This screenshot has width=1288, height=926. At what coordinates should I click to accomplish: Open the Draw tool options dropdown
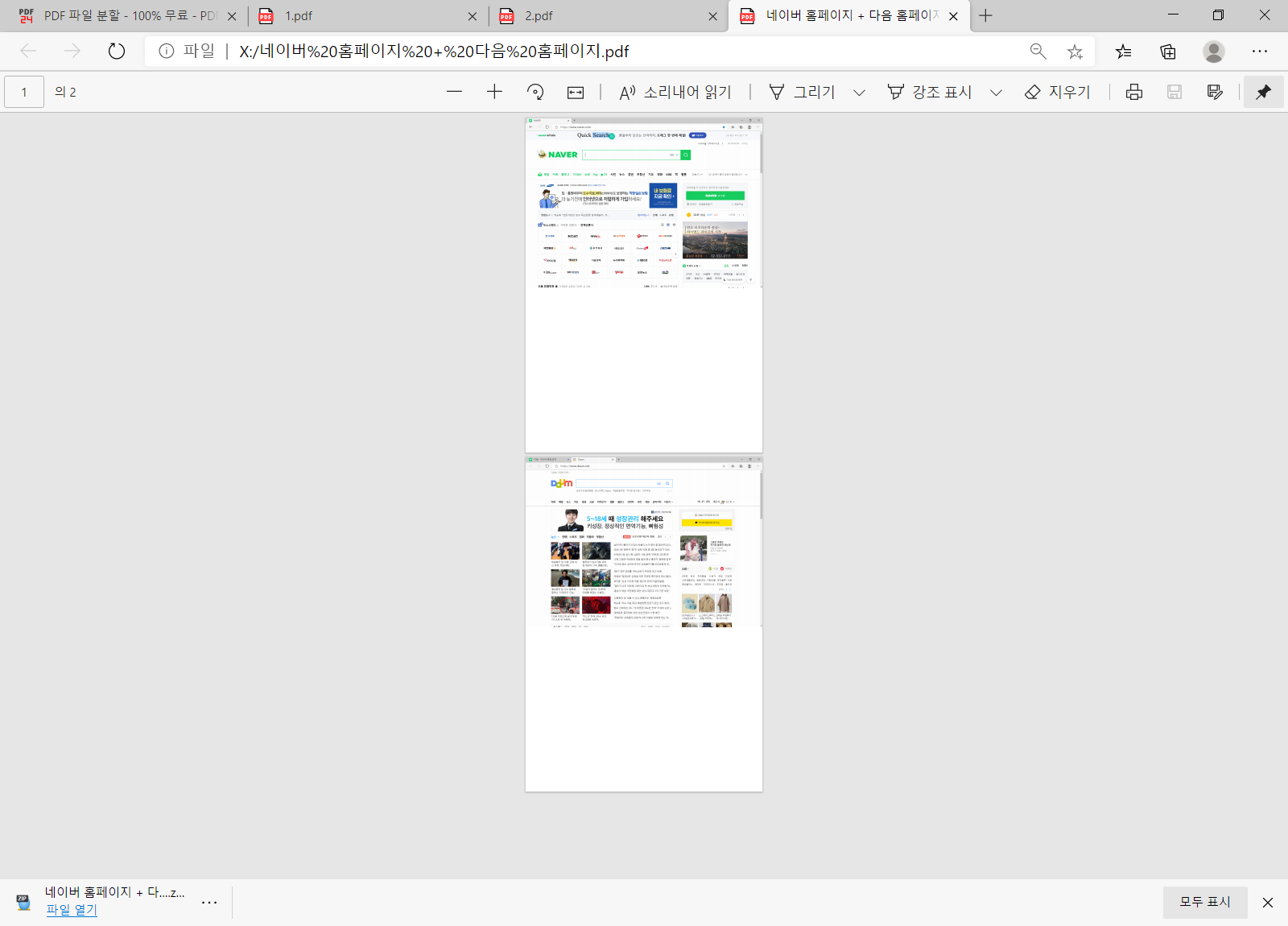860,91
